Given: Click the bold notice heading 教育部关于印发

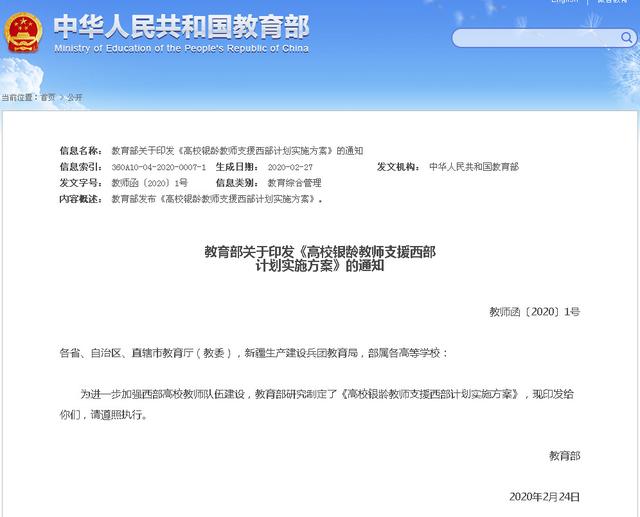Looking at the screenshot, I should (320, 259).
